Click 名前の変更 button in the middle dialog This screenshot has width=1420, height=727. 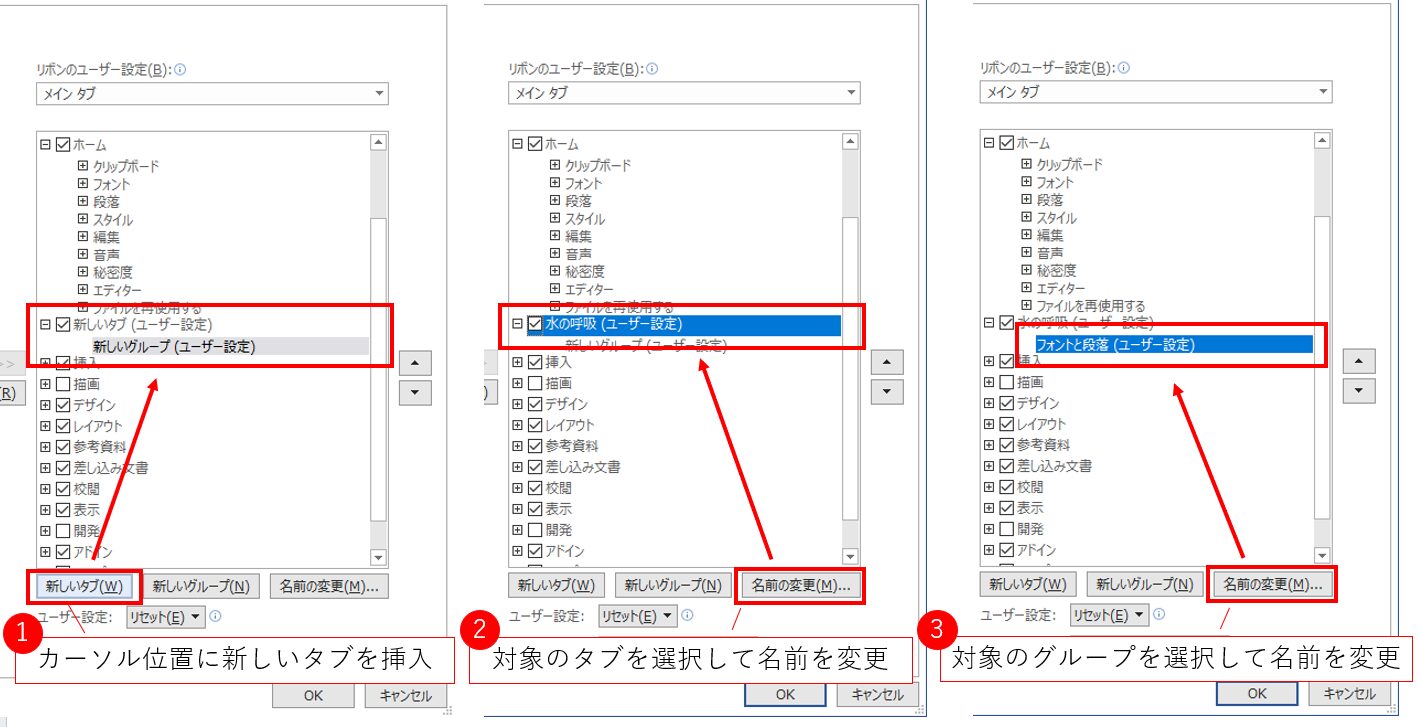tap(800, 586)
